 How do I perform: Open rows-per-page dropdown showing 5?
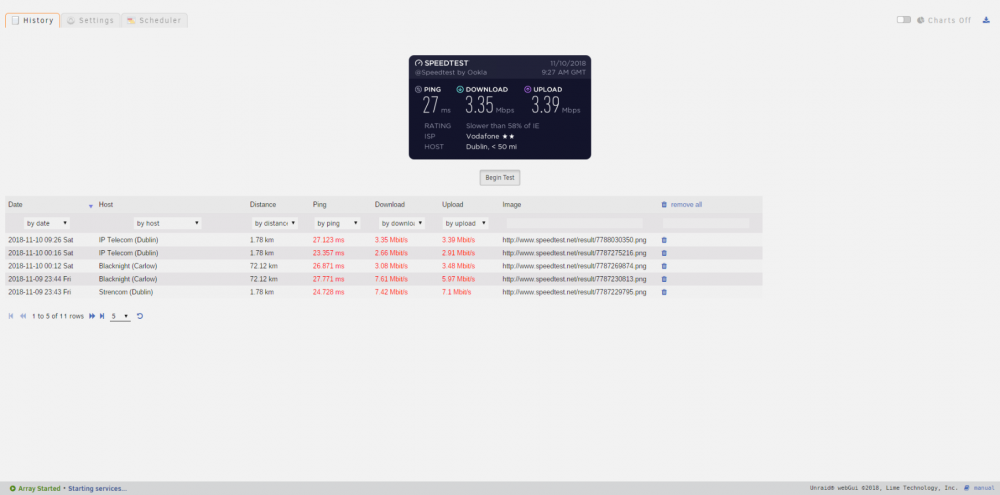pyautogui.click(x=120, y=316)
